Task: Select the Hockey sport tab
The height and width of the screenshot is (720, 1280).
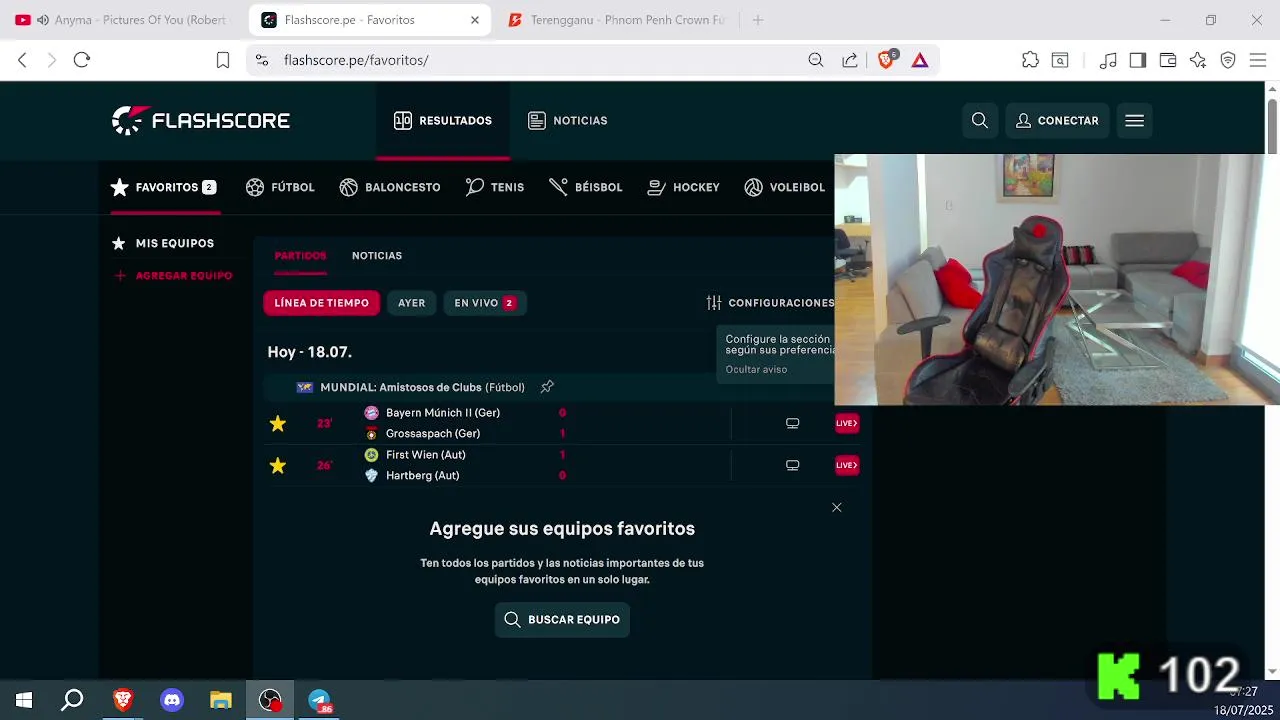Action: tap(684, 187)
